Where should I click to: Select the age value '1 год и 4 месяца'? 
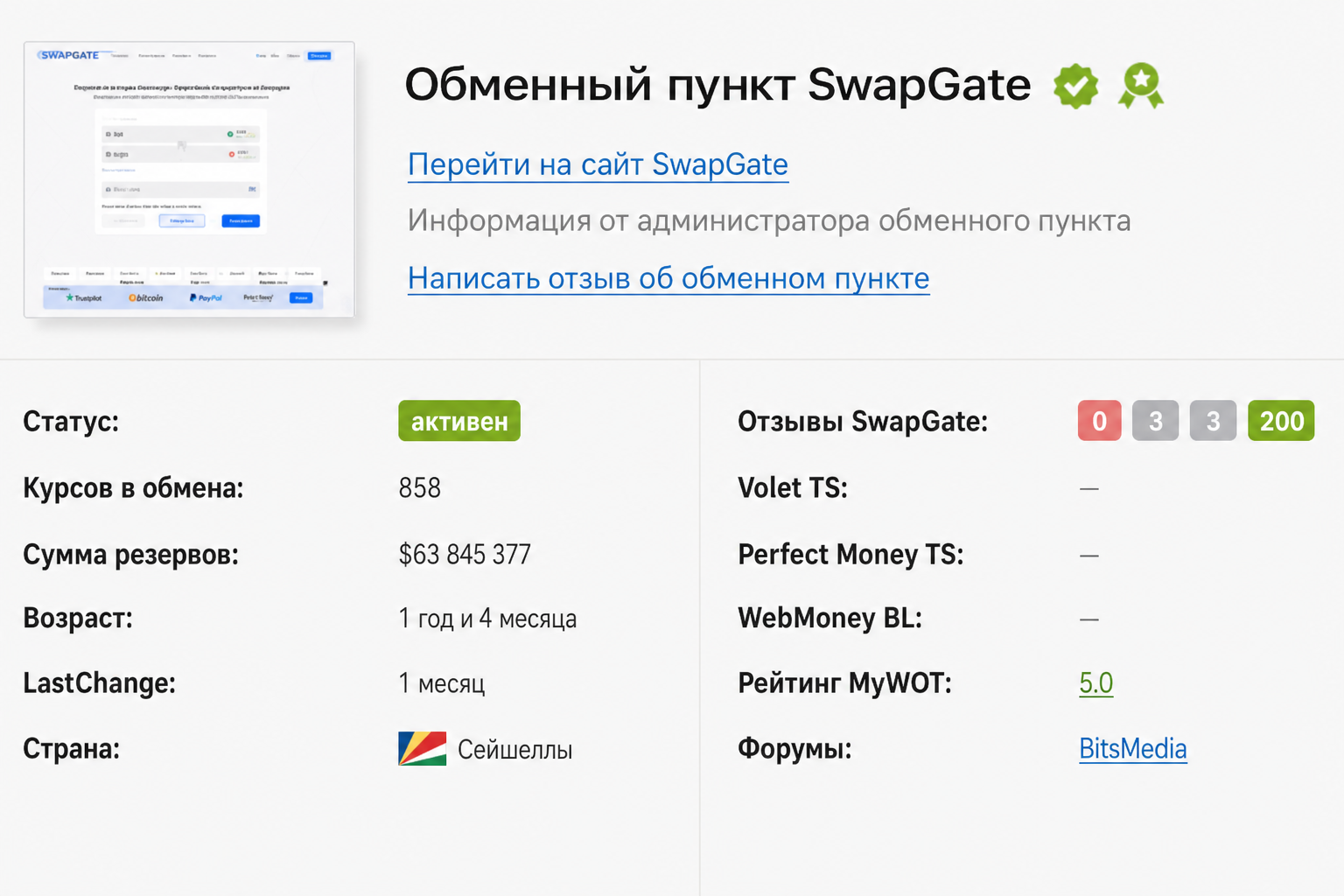487,619
